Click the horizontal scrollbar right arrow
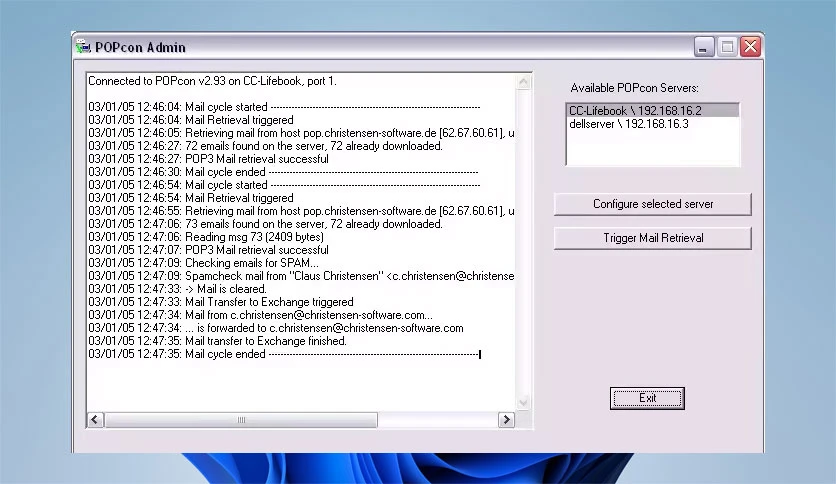Screen dimensions: 836x484 pos(507,420)
